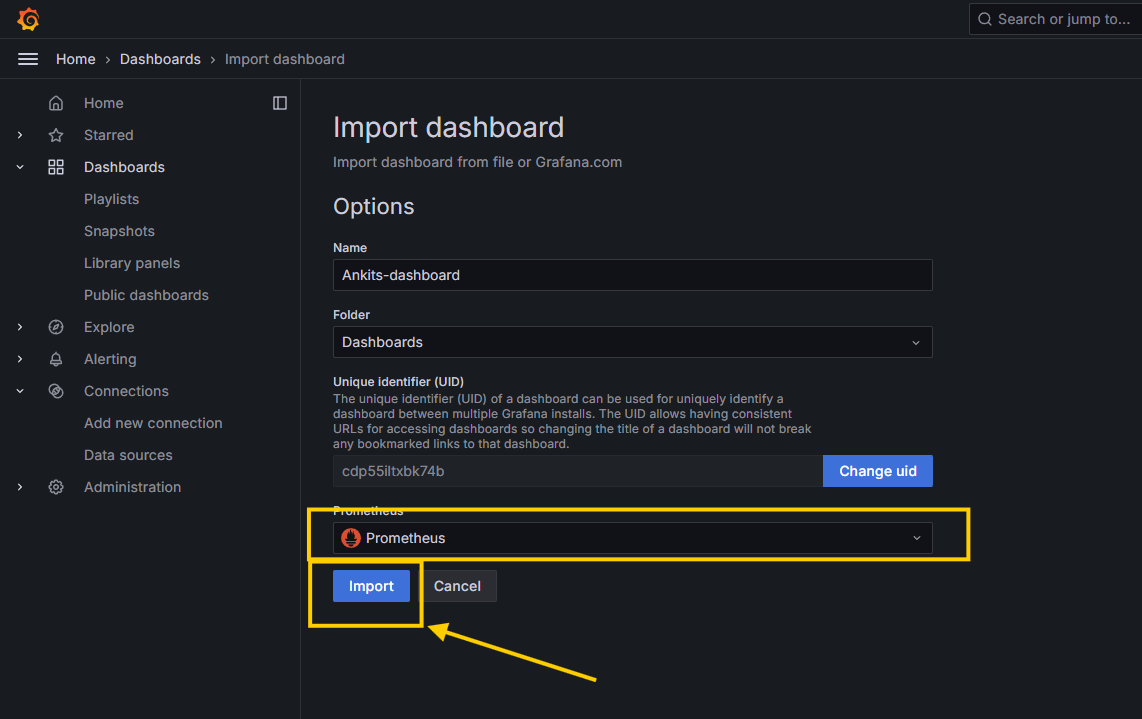Collapse the Connections section chevron

pyautogui.click(x=20, y=391)
